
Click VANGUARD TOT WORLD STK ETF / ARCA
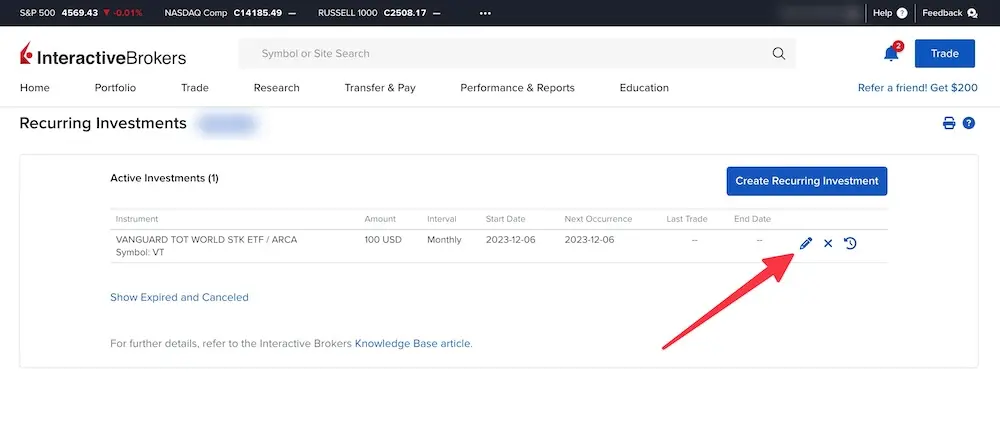[206, 240]
